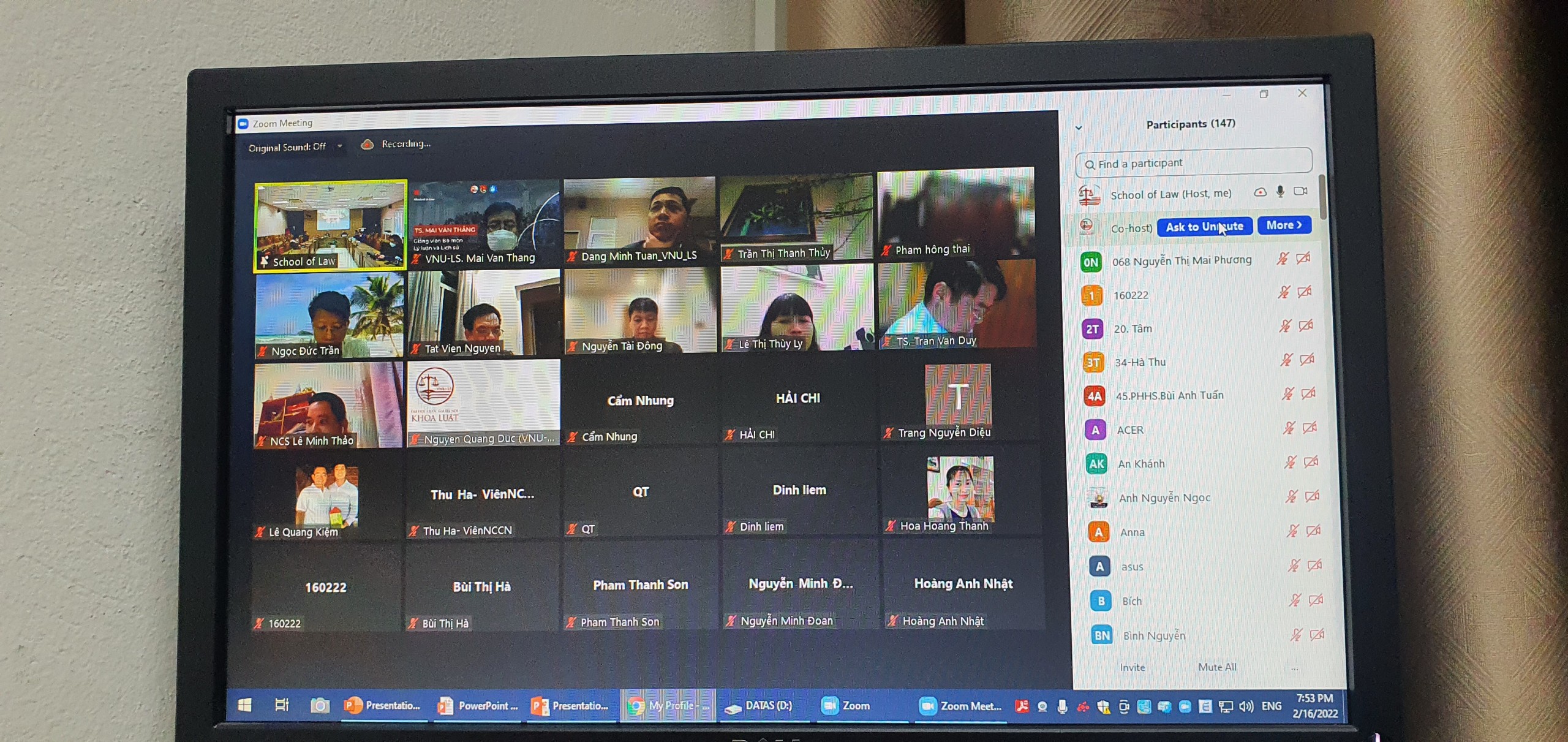Toggle video icon for Anna participant

[x=1313, y=531]
